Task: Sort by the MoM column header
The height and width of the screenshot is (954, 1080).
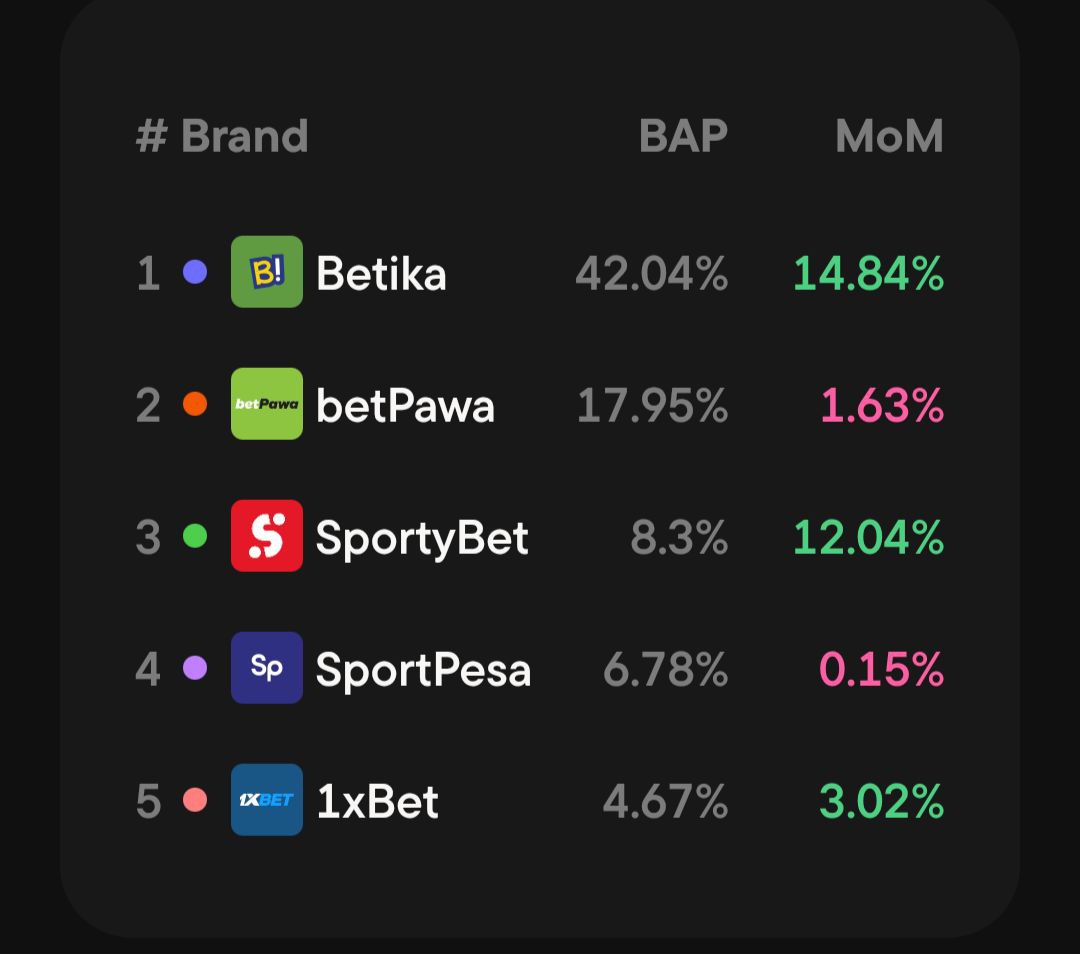Action: [x=889, y=137]
